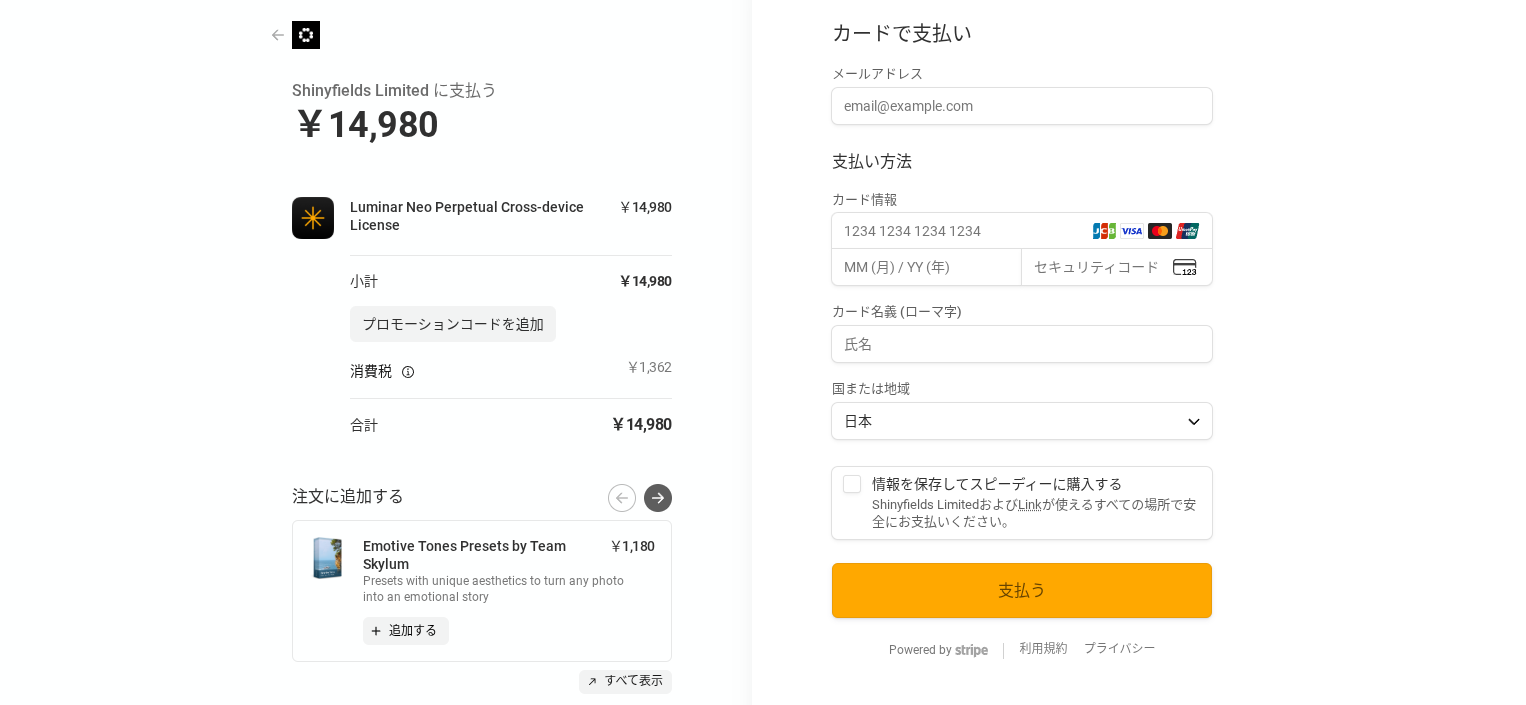Focus the card number input field
This screenshot has width=1526, height=705.
pos(960,231)
